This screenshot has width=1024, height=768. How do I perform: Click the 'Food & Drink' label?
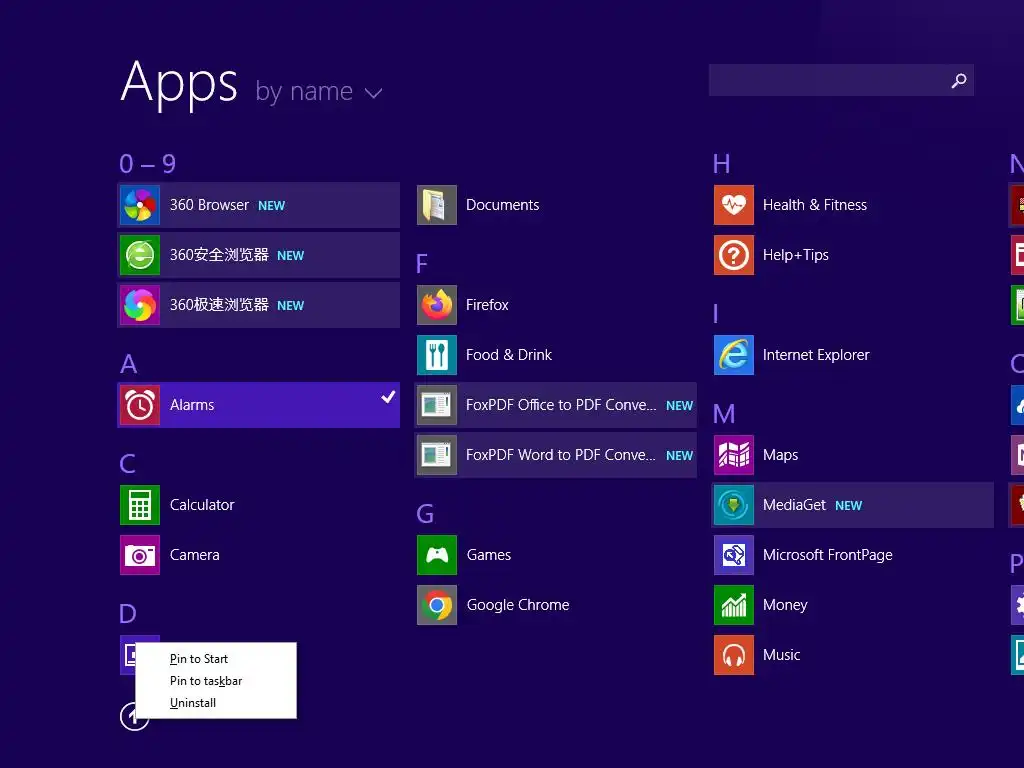coord(509,355)
